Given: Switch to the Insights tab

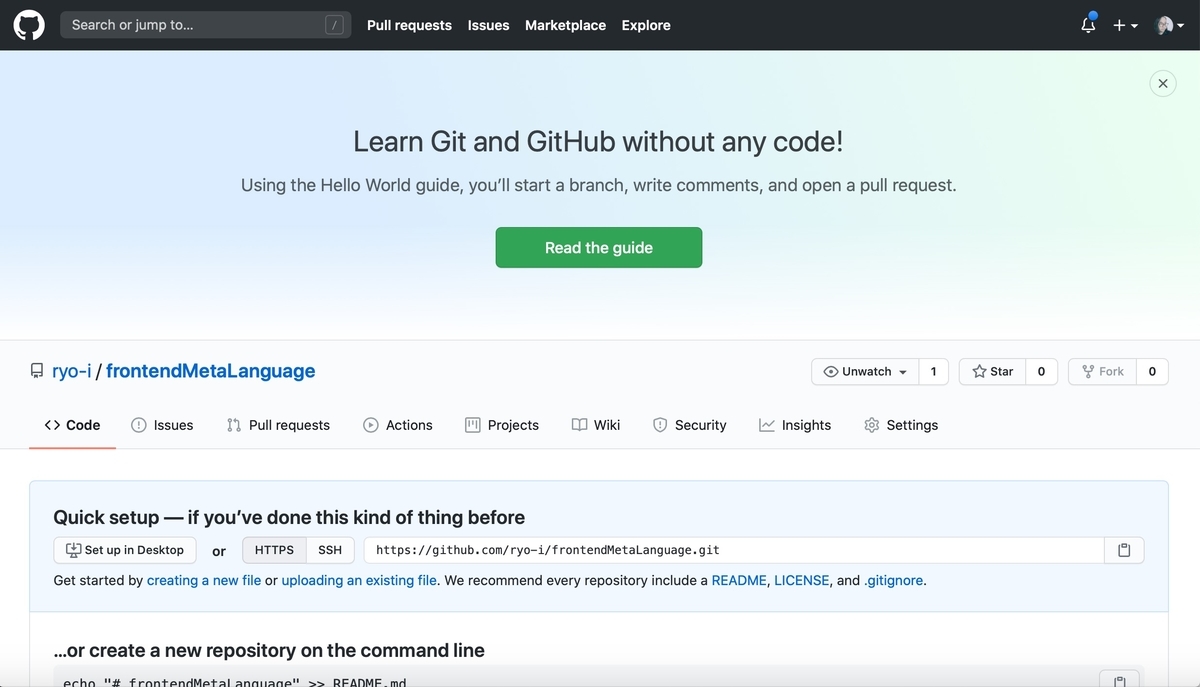Looking at the screenshot, I should (795, 425).
